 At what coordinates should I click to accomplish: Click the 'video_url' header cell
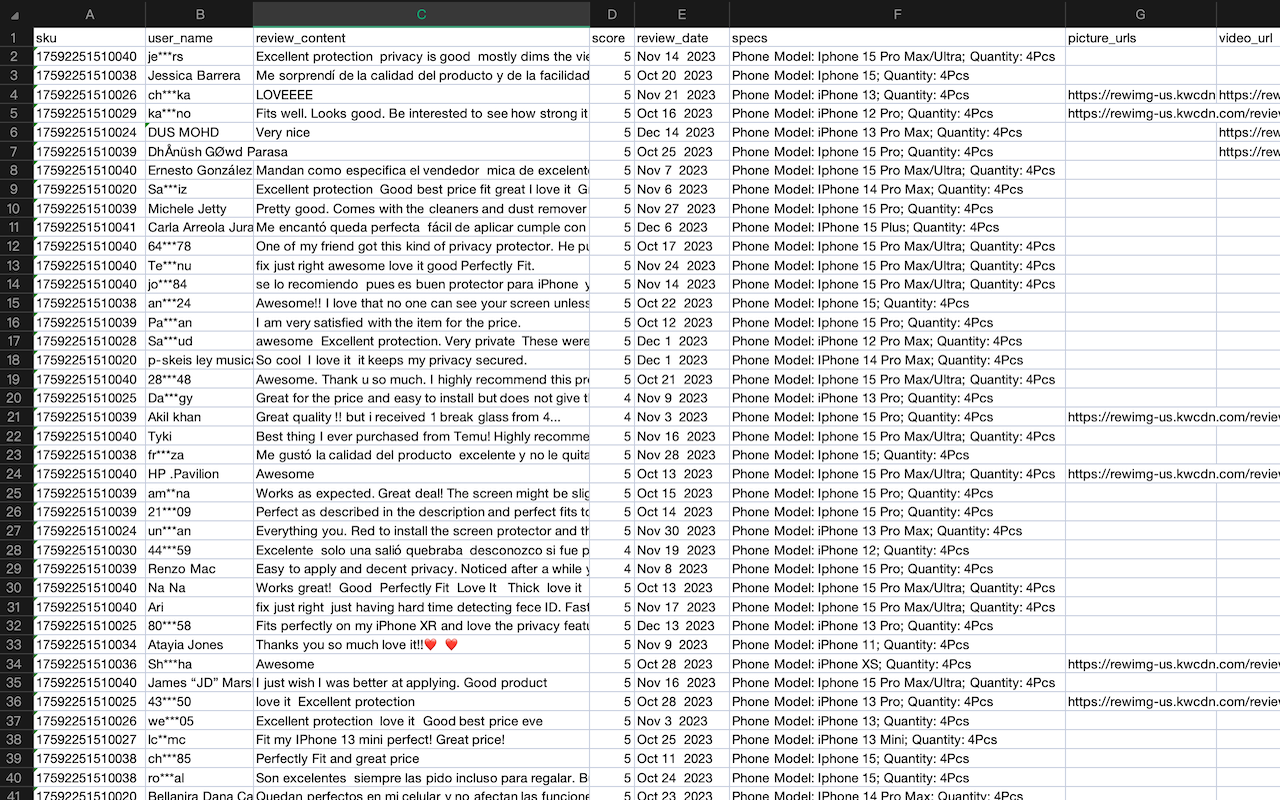(x=1248, y=38)
